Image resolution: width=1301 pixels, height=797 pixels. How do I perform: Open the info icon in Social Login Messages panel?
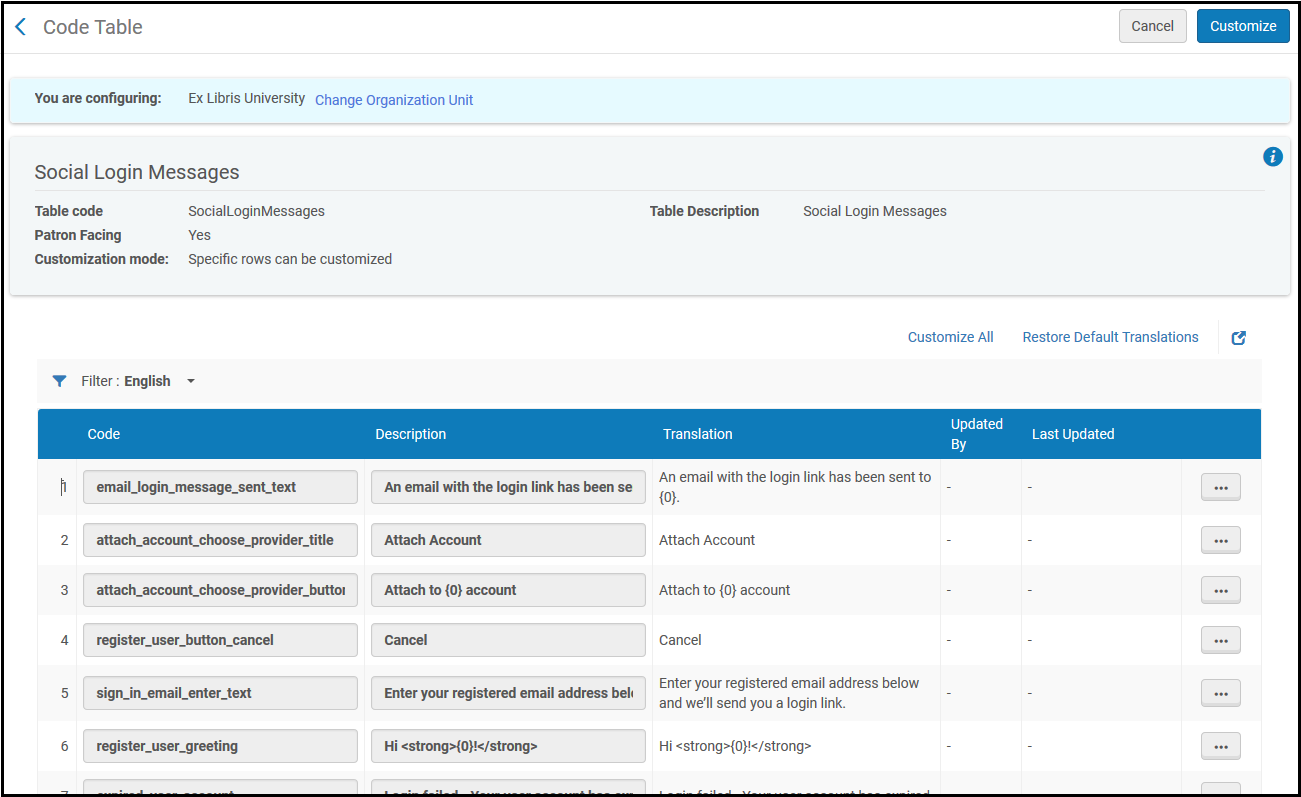(x=1272, y=156)
